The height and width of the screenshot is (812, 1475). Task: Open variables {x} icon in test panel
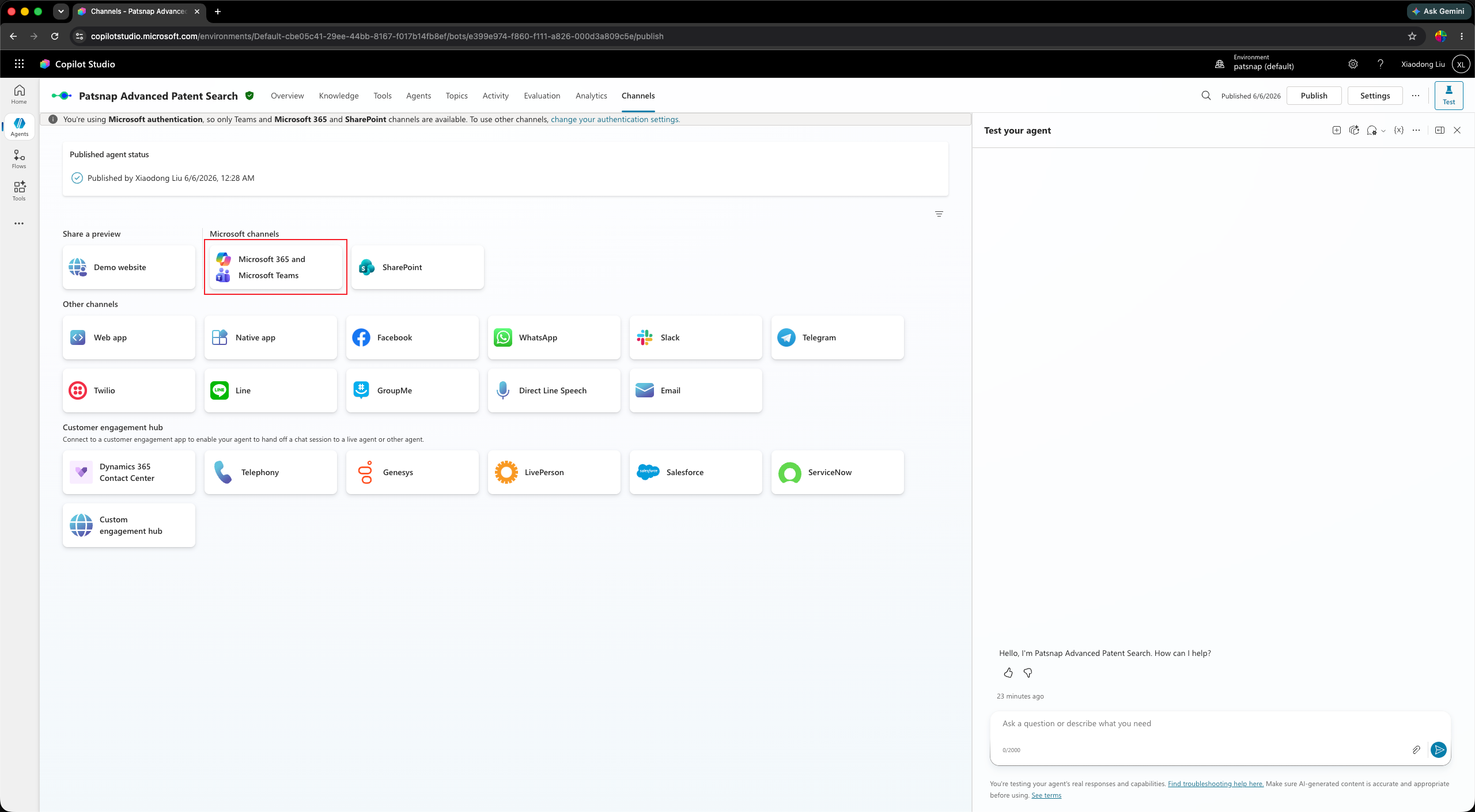pos(1399,130)
